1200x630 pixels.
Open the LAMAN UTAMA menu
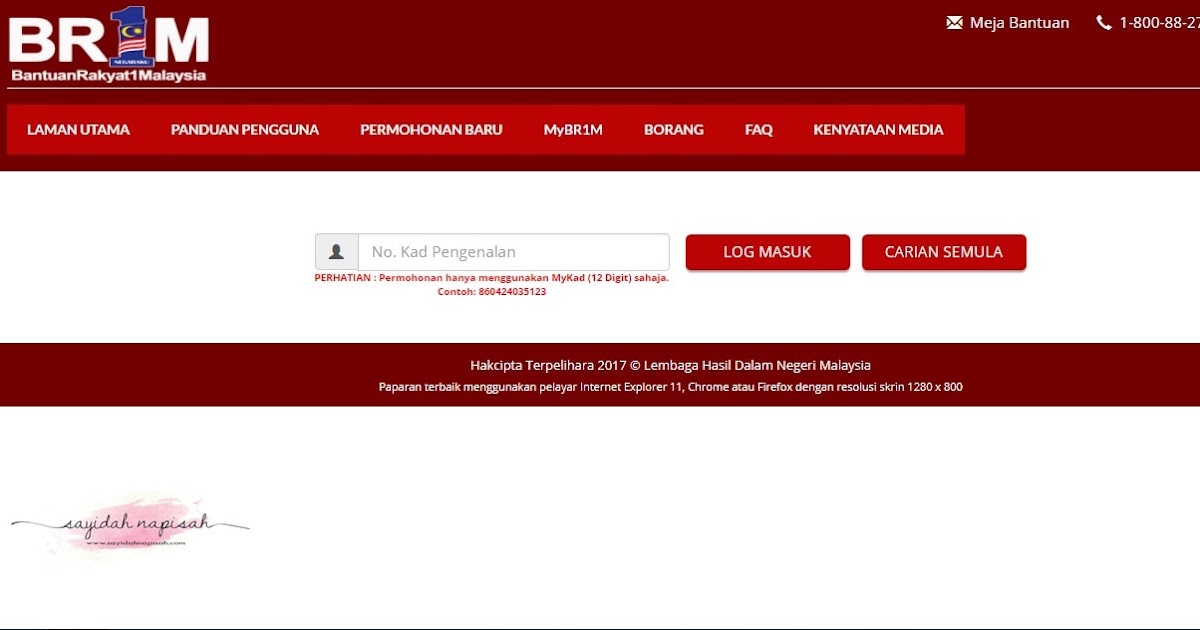coord(78,130)
